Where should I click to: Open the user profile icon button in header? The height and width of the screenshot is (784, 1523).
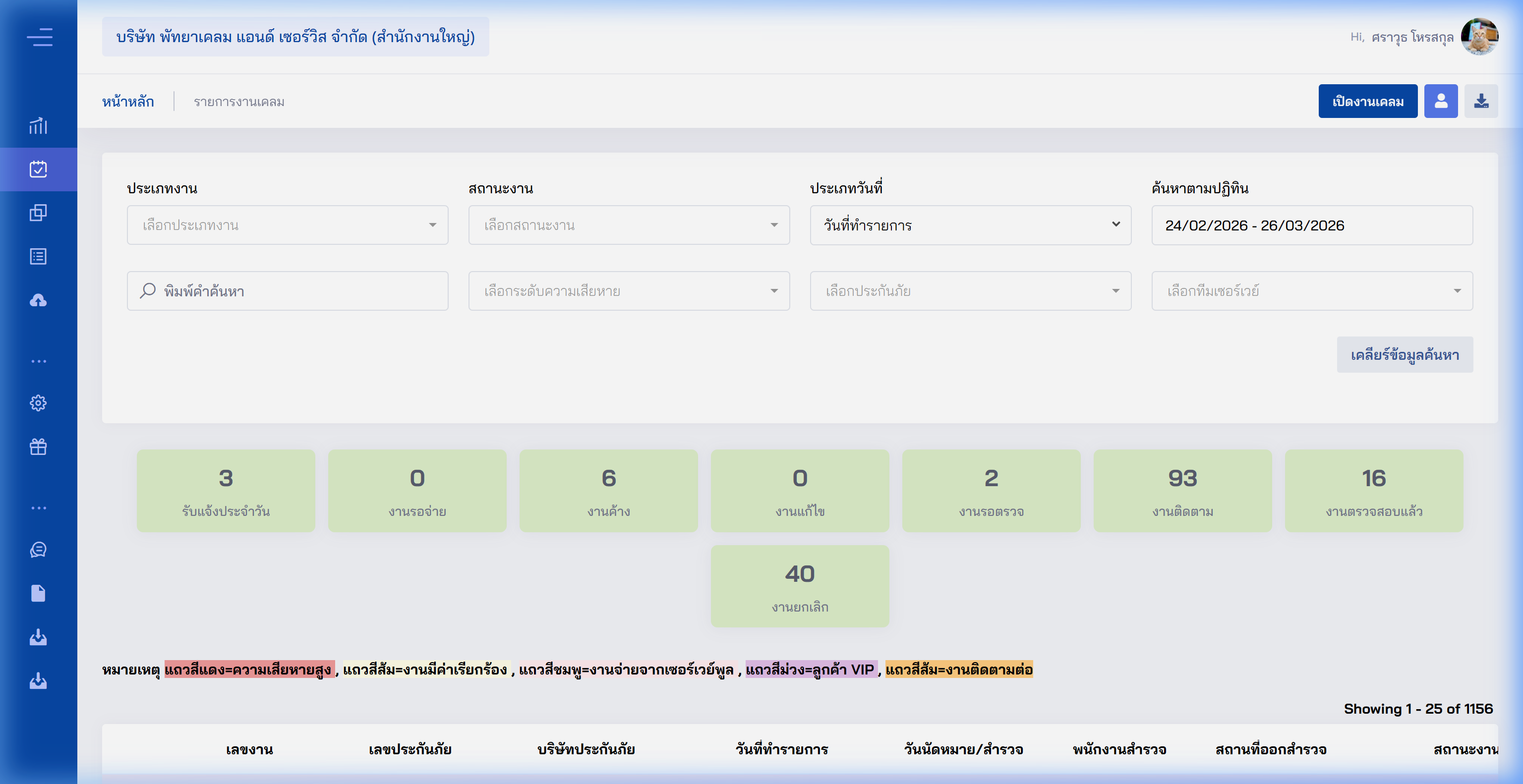(x=1441, y=101)
